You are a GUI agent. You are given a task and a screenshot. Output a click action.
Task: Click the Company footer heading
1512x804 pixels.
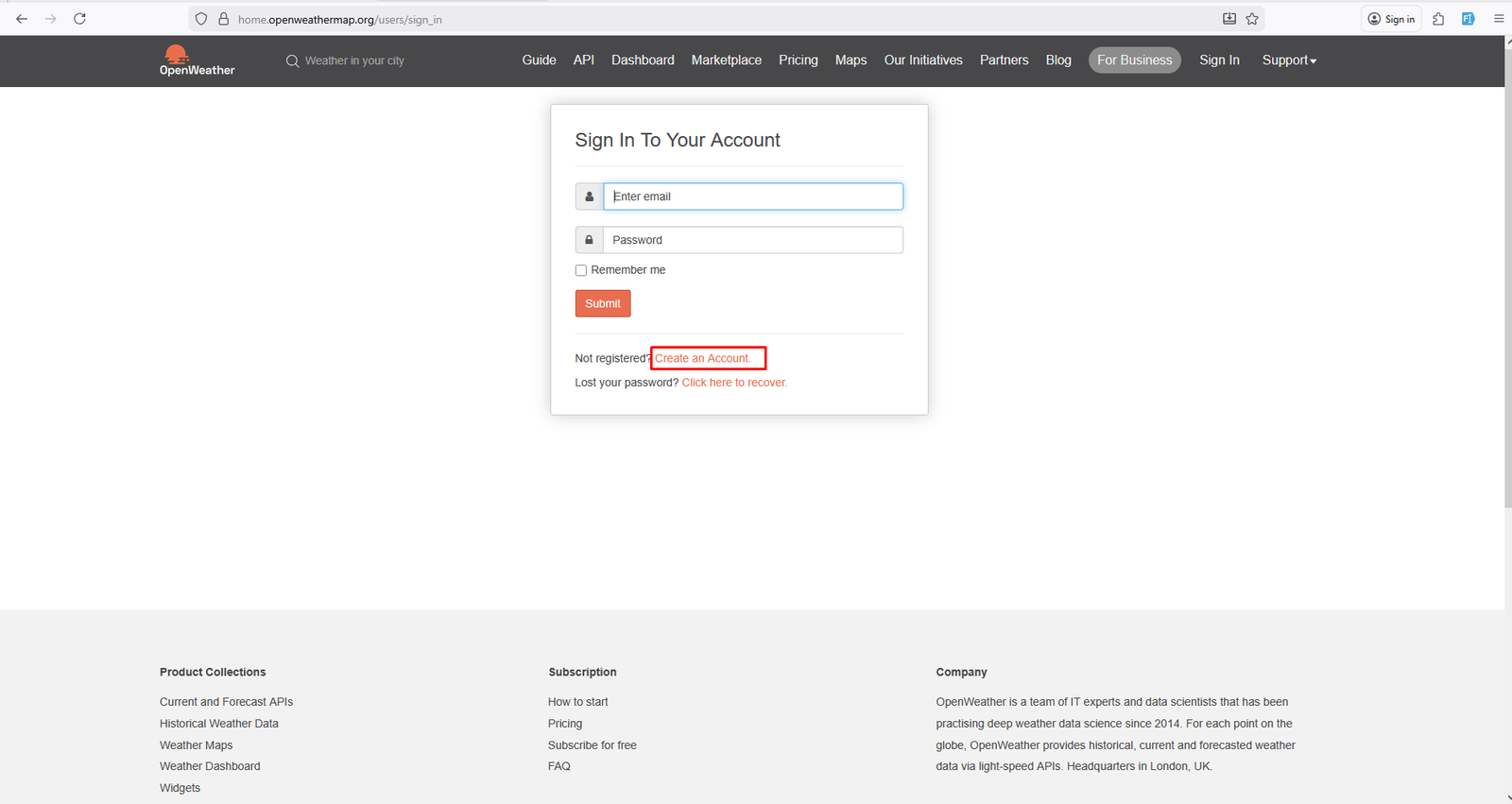tap(961, 673)
